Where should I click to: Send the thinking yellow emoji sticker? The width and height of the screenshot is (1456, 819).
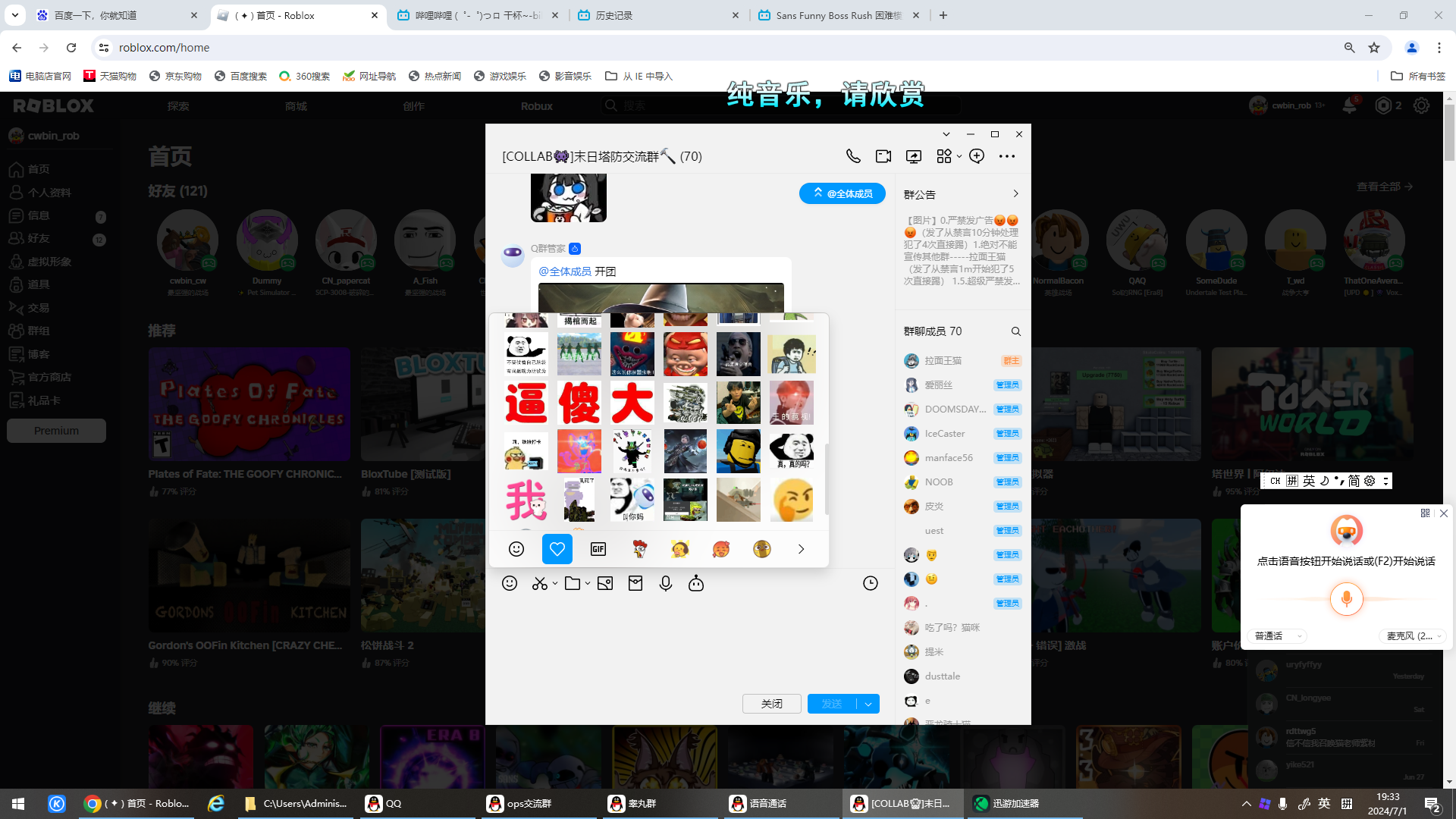792,500
